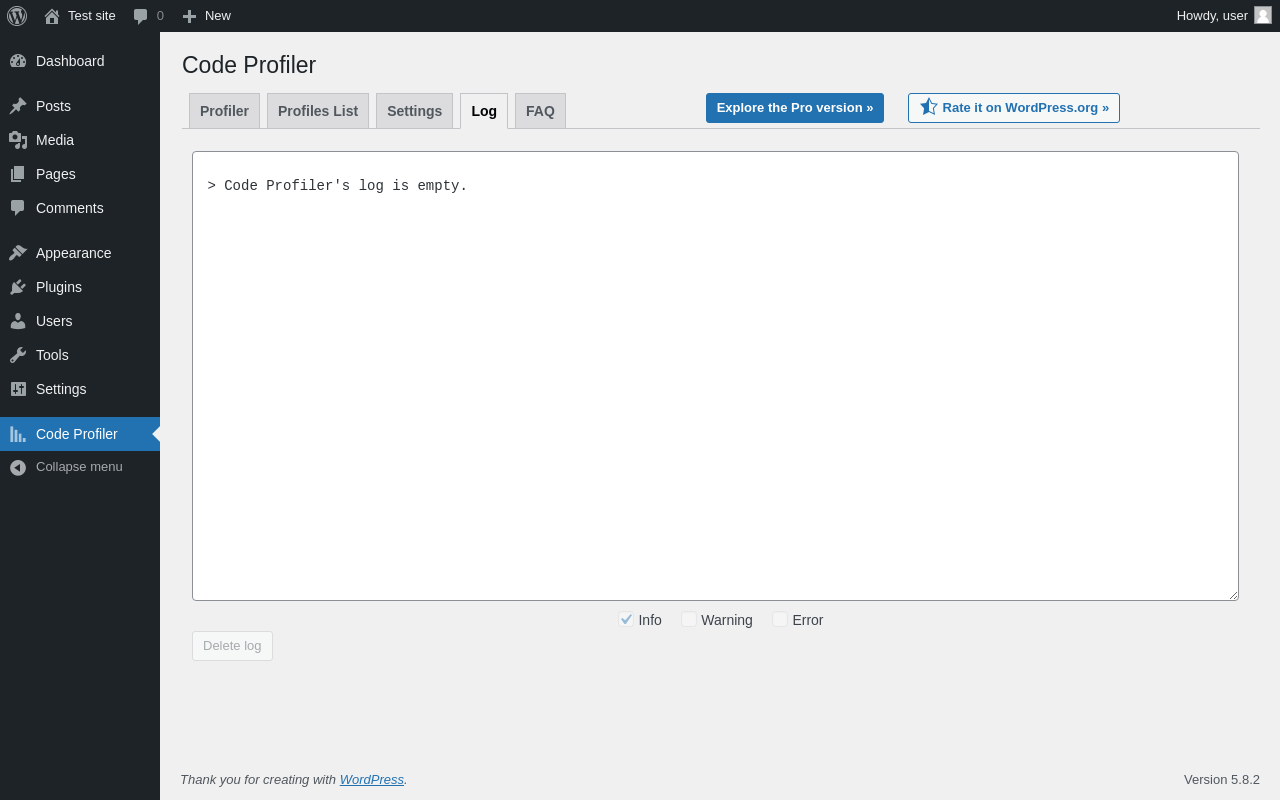The image size is (1280, 800).
Task: Click the Comments sidebar icon
Action: click(18, 208)
